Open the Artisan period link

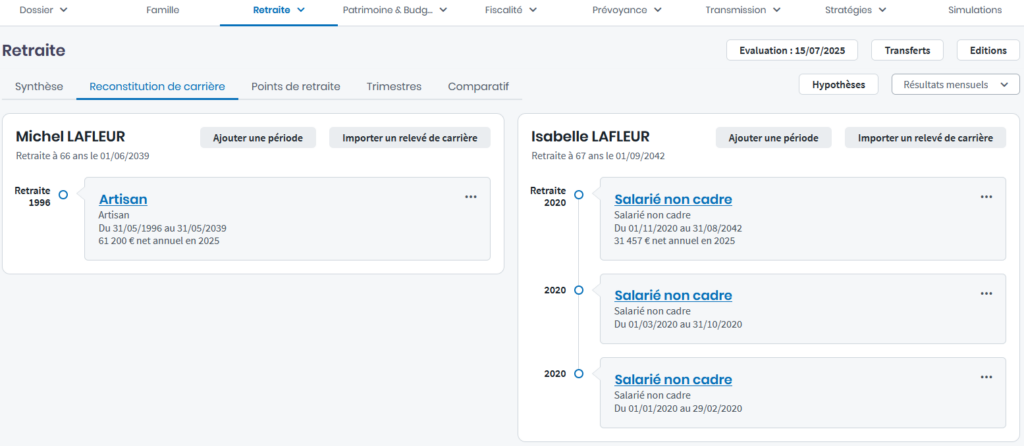[123, 199]
